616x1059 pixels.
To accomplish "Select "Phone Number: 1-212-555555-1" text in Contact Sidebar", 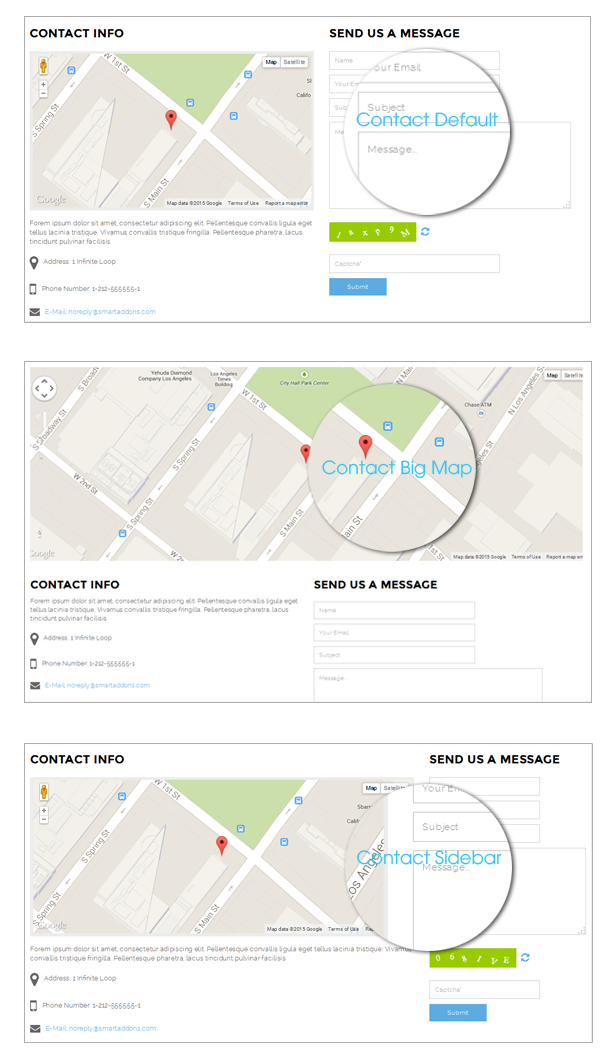I will pos(91,1005).
